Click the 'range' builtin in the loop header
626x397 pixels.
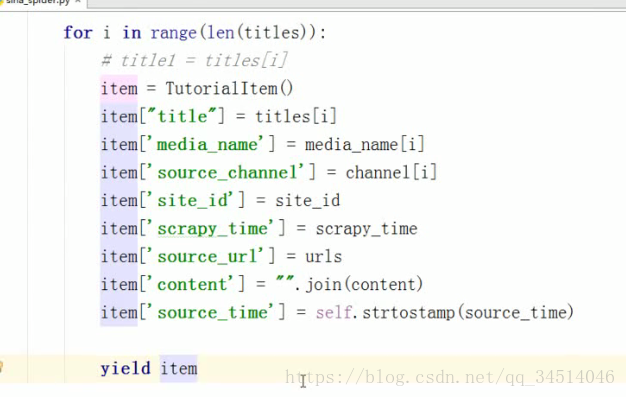(x=174, y=33)
